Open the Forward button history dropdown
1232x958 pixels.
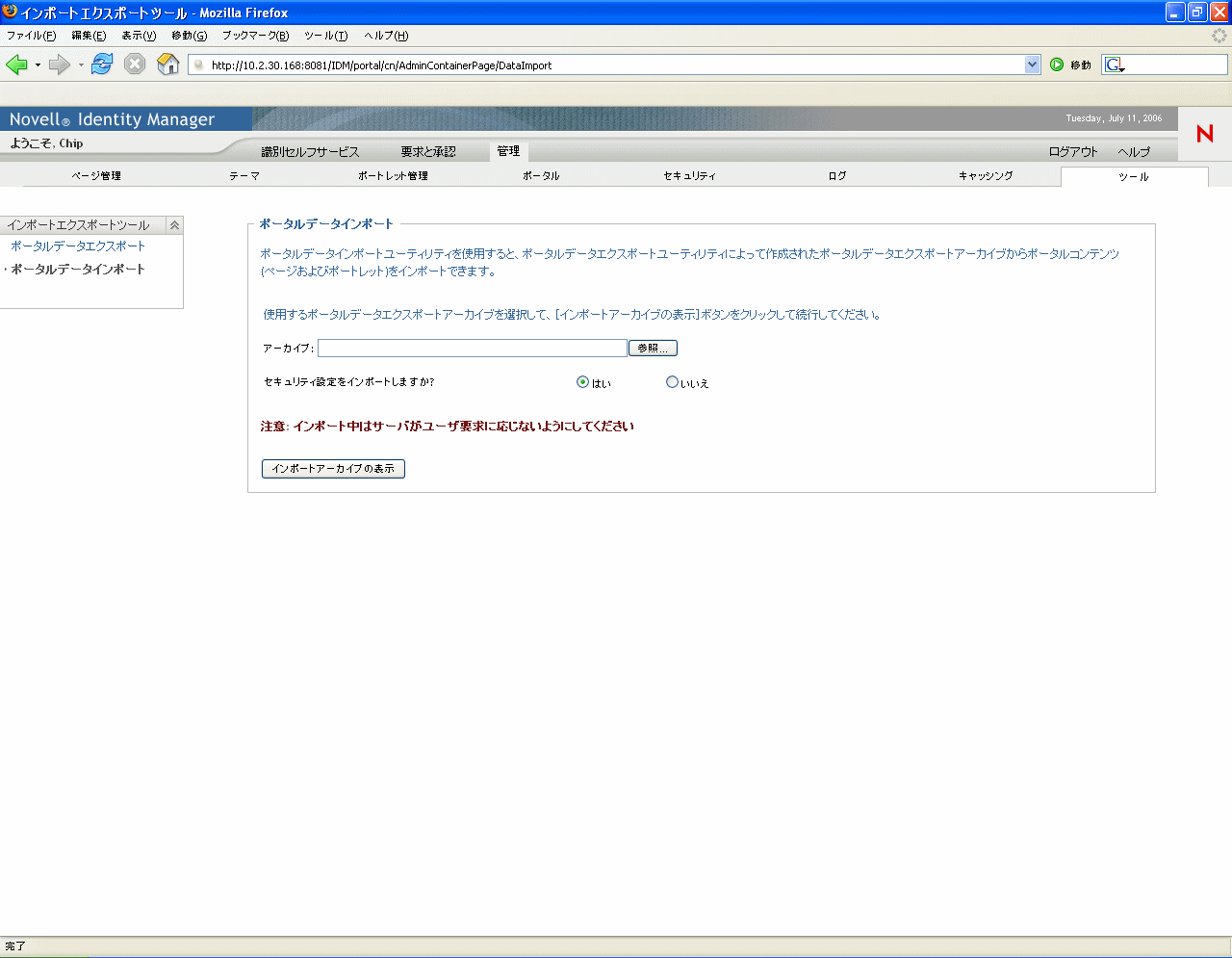(81, 65)
